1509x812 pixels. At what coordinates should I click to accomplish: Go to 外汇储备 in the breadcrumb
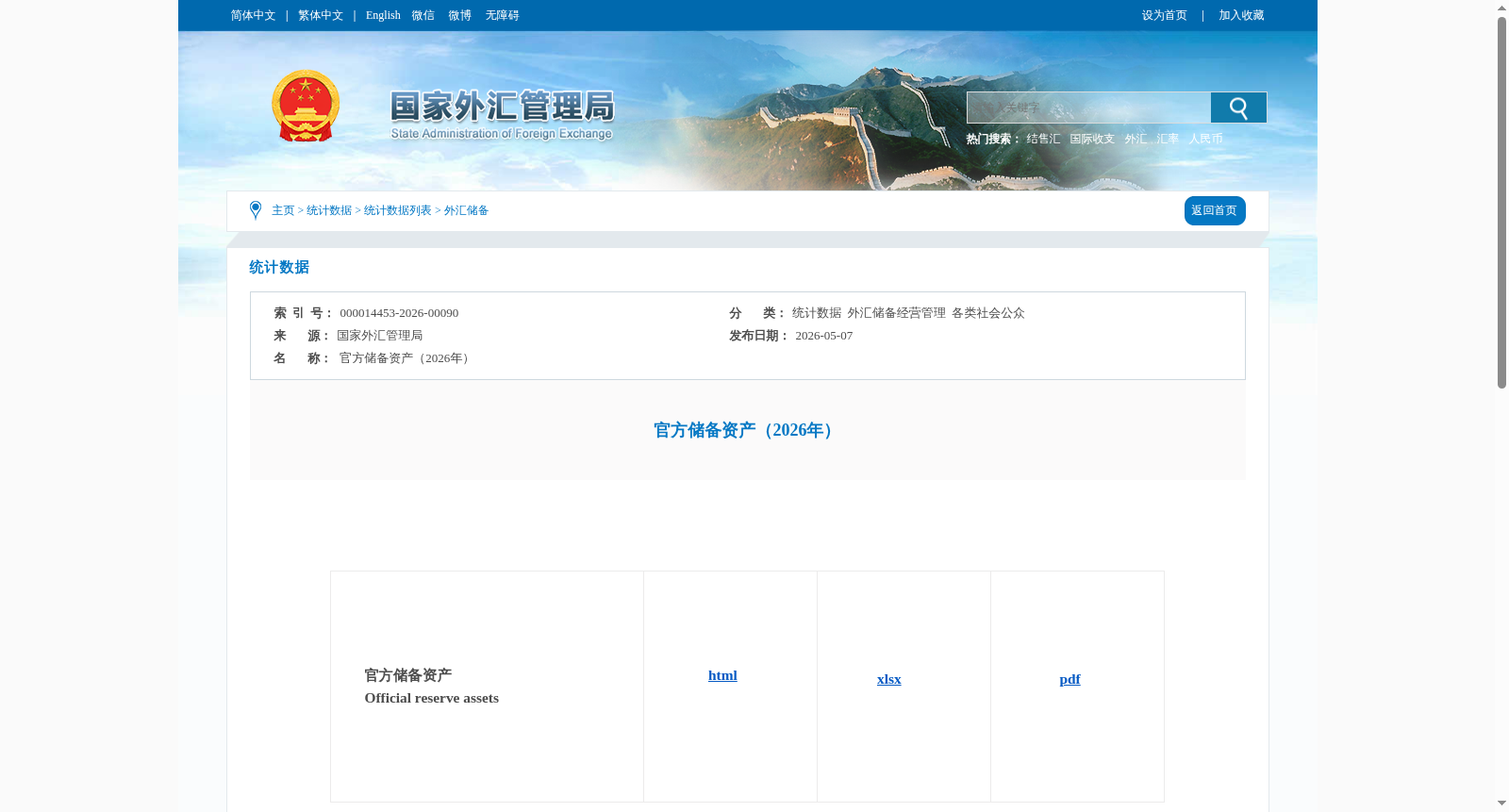[466, 210]
